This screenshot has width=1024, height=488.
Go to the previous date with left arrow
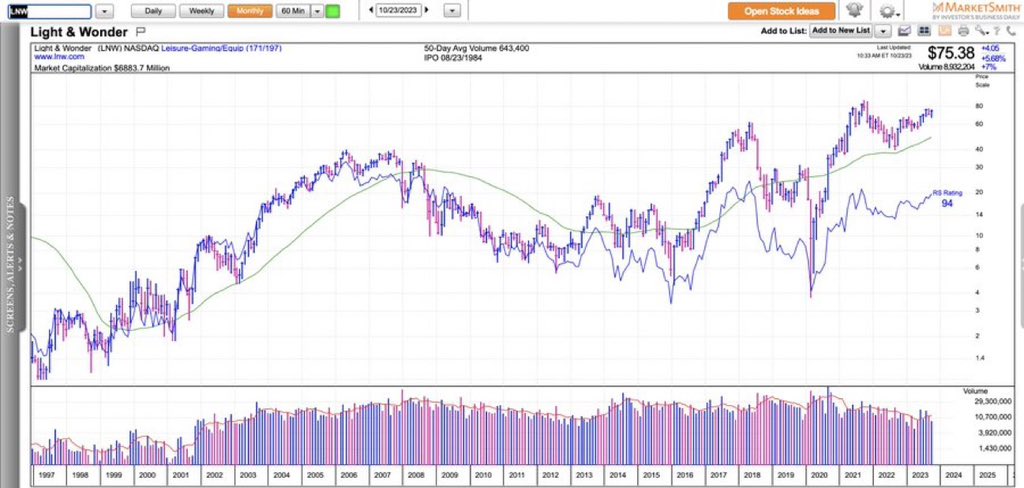pos(371,10)
